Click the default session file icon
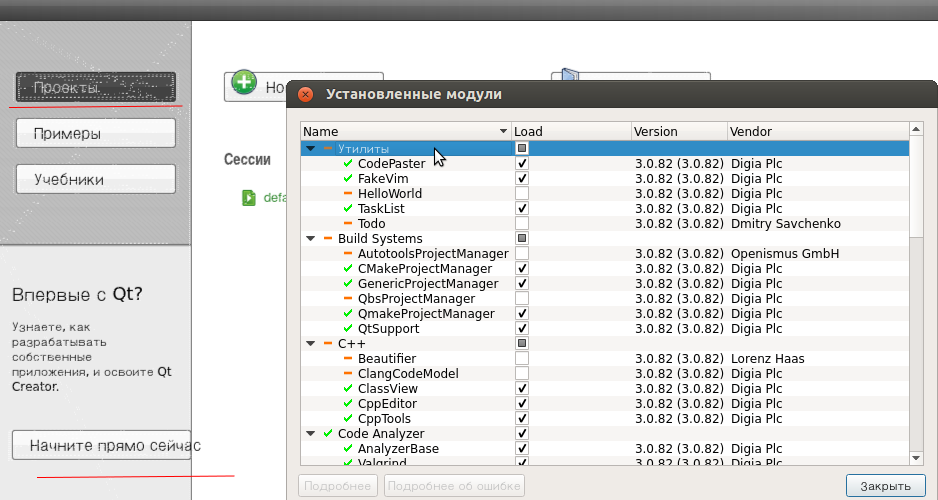 coord(248,197)
